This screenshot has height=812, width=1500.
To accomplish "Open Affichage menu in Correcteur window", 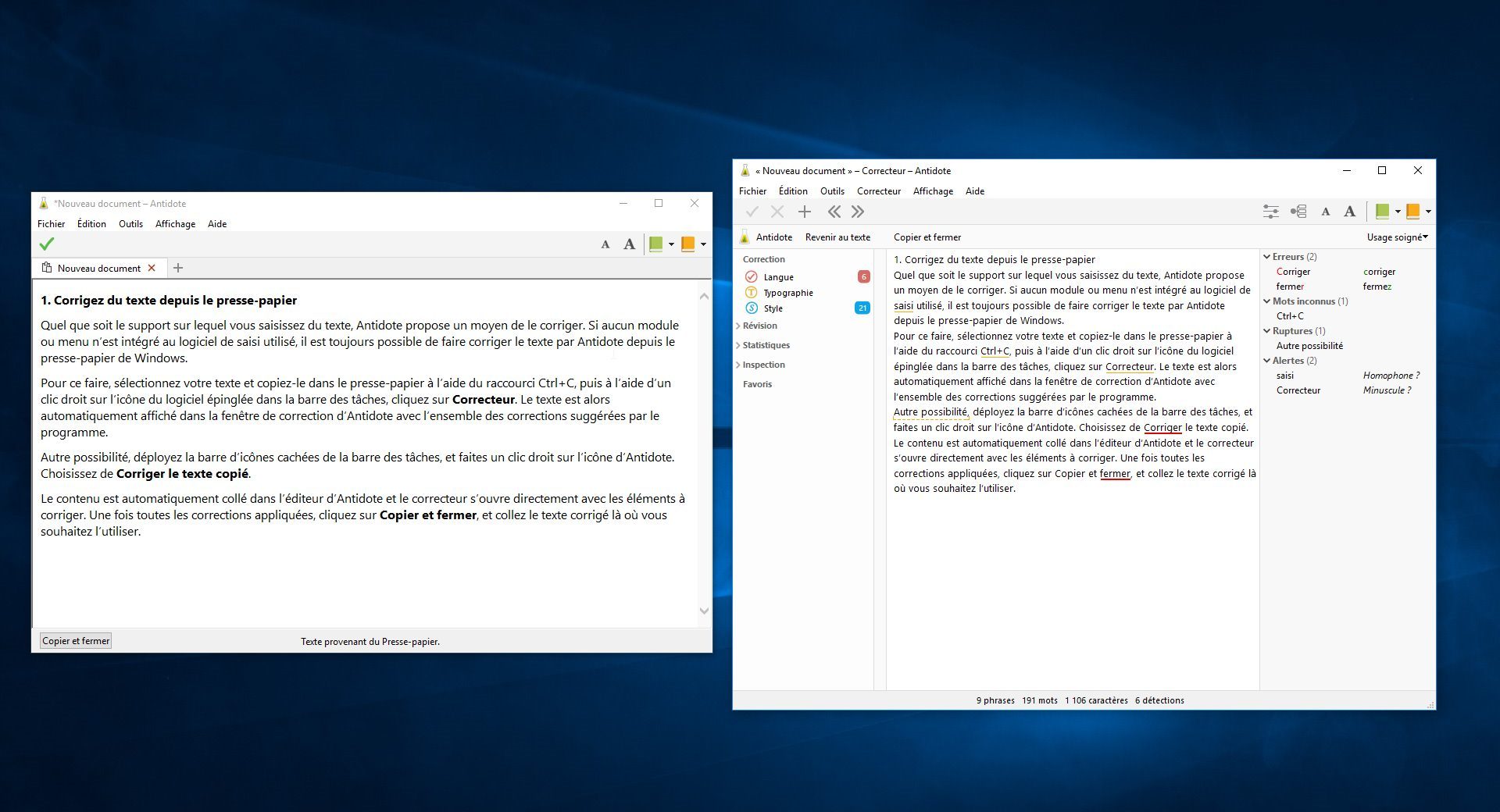I will pyautogui.click(x=933, y=191).
